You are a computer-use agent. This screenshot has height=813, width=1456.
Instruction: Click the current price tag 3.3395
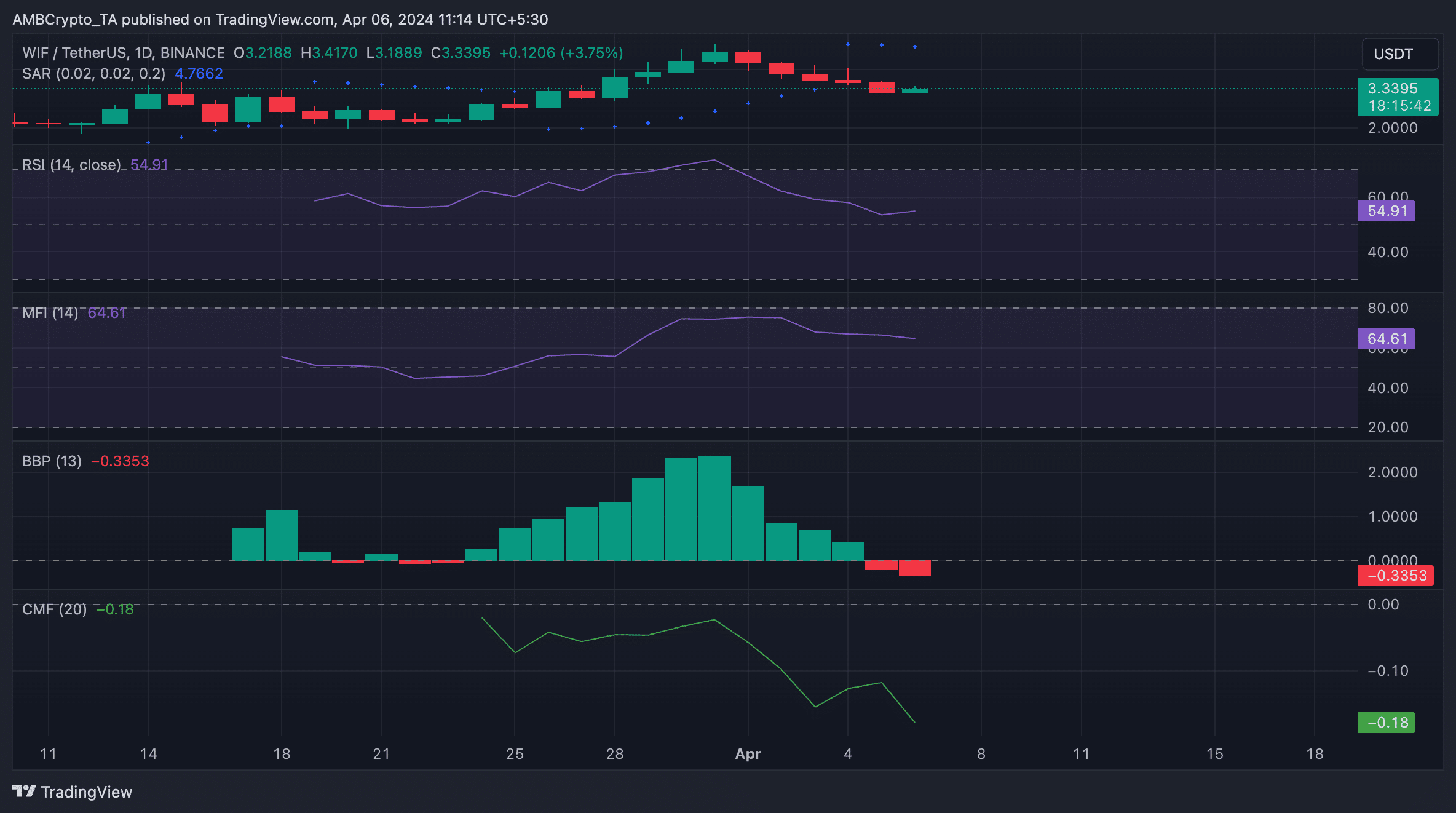click(x=1398, y=97)
